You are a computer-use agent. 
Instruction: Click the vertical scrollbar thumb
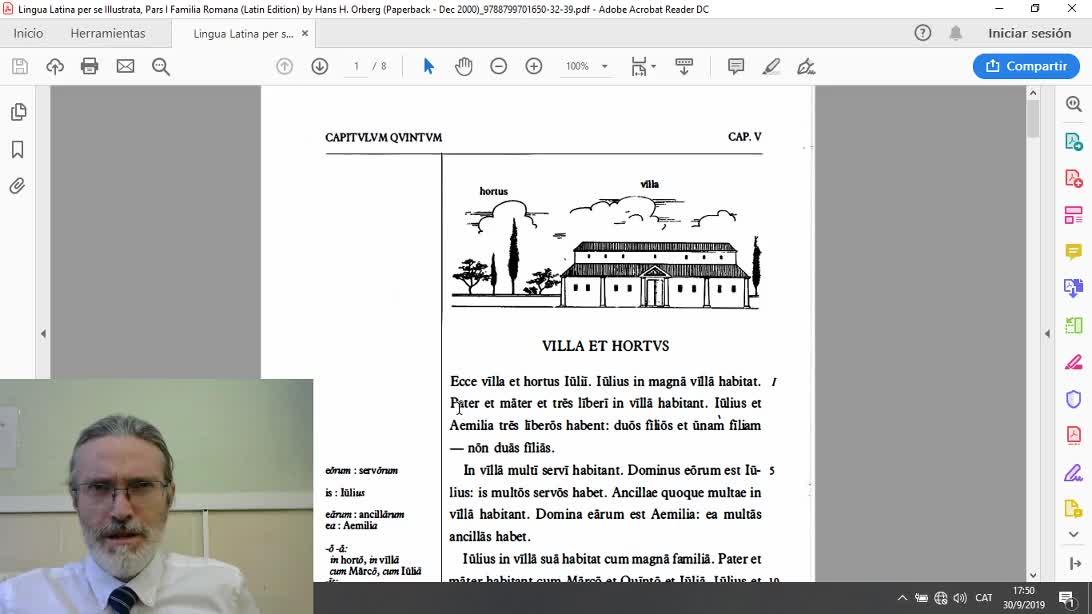1033,119
